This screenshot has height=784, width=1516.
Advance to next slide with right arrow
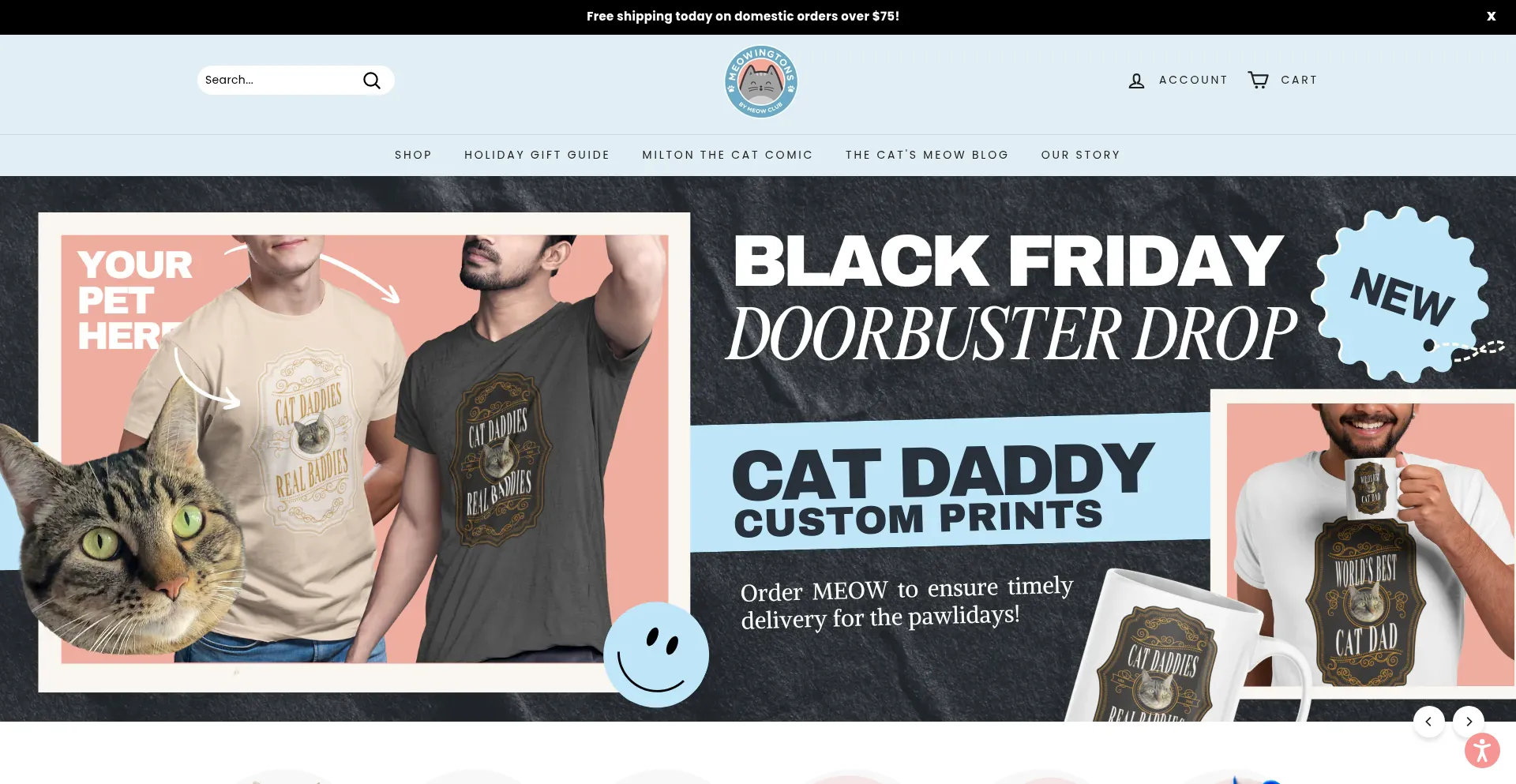[x=1469, y=722]
